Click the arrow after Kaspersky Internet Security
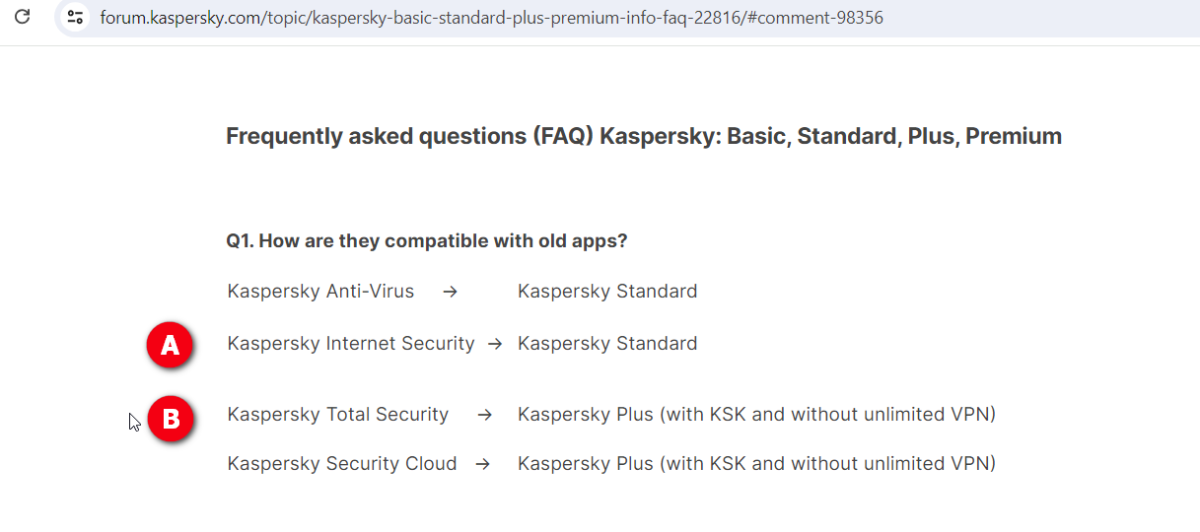This screenshot has height=532, width=1200. click(494, 344)
